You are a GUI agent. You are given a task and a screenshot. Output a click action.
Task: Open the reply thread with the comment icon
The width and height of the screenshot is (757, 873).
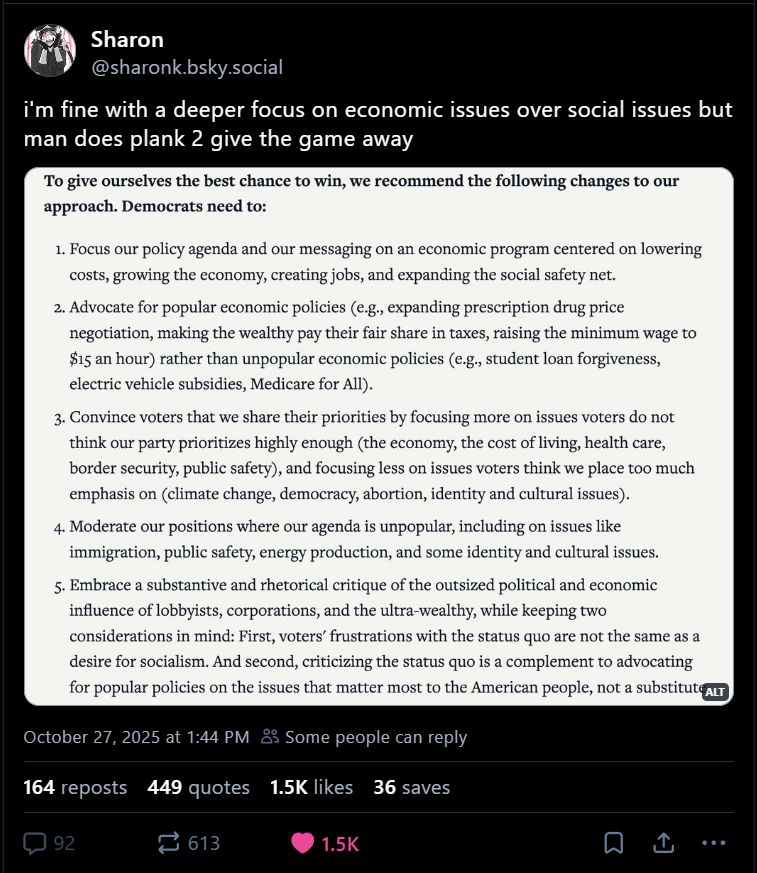[36, 843]
